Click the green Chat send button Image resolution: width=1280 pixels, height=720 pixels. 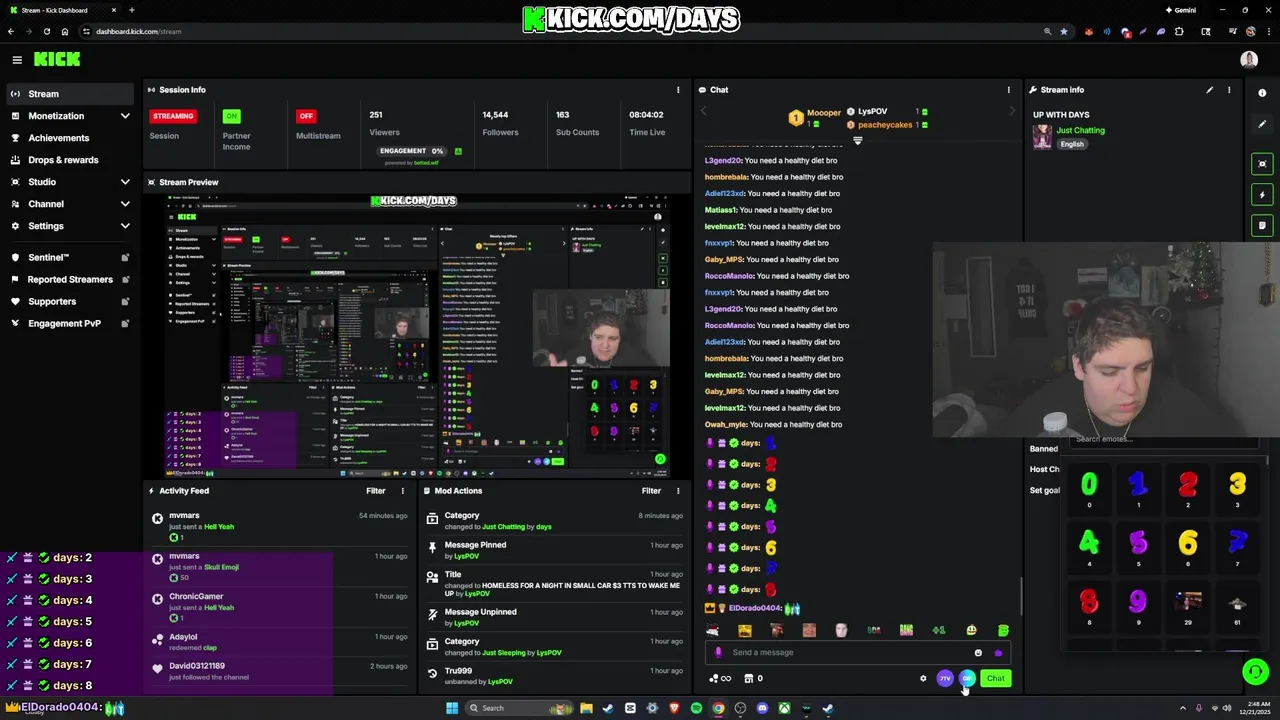[996, 678]
